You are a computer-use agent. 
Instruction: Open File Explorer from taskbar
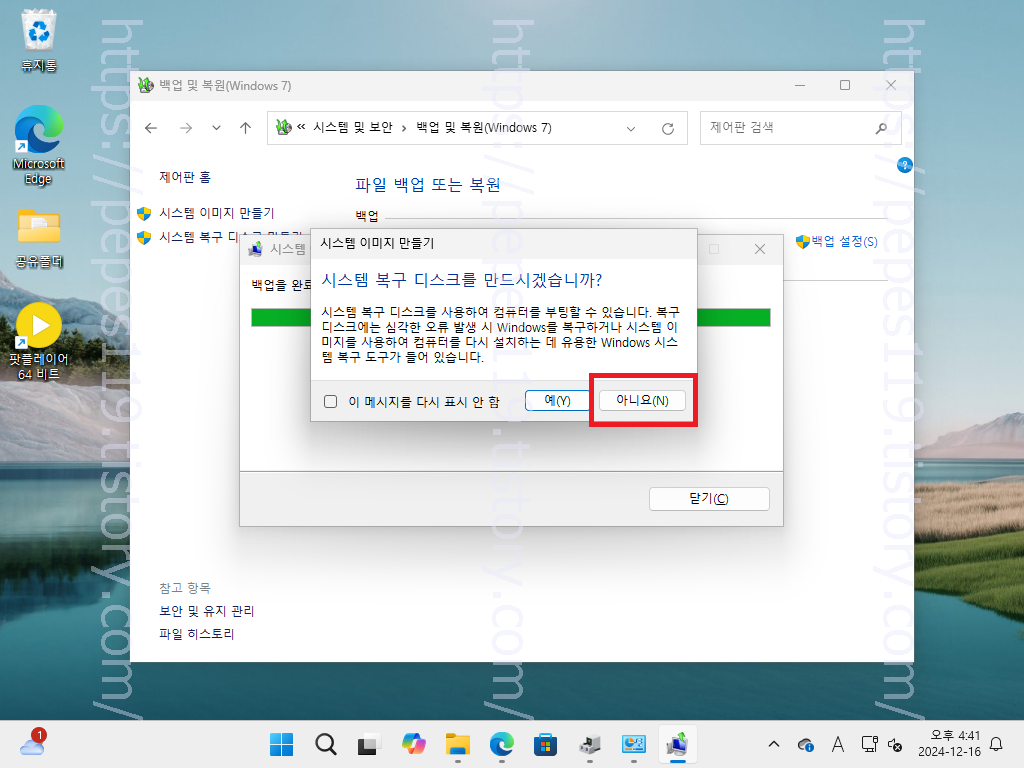coord(458,744)
